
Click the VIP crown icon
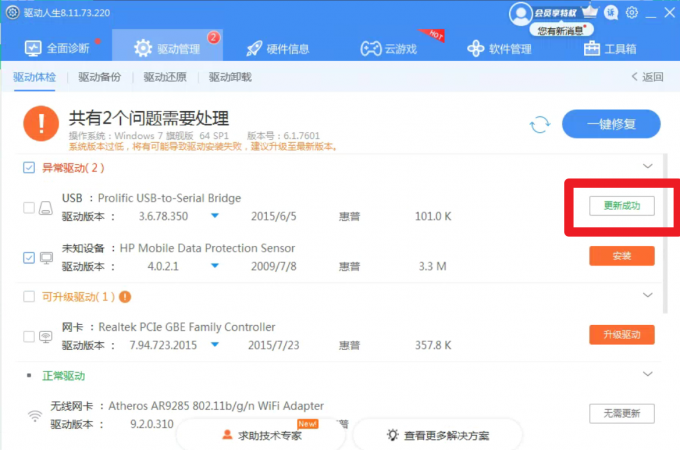590,11
